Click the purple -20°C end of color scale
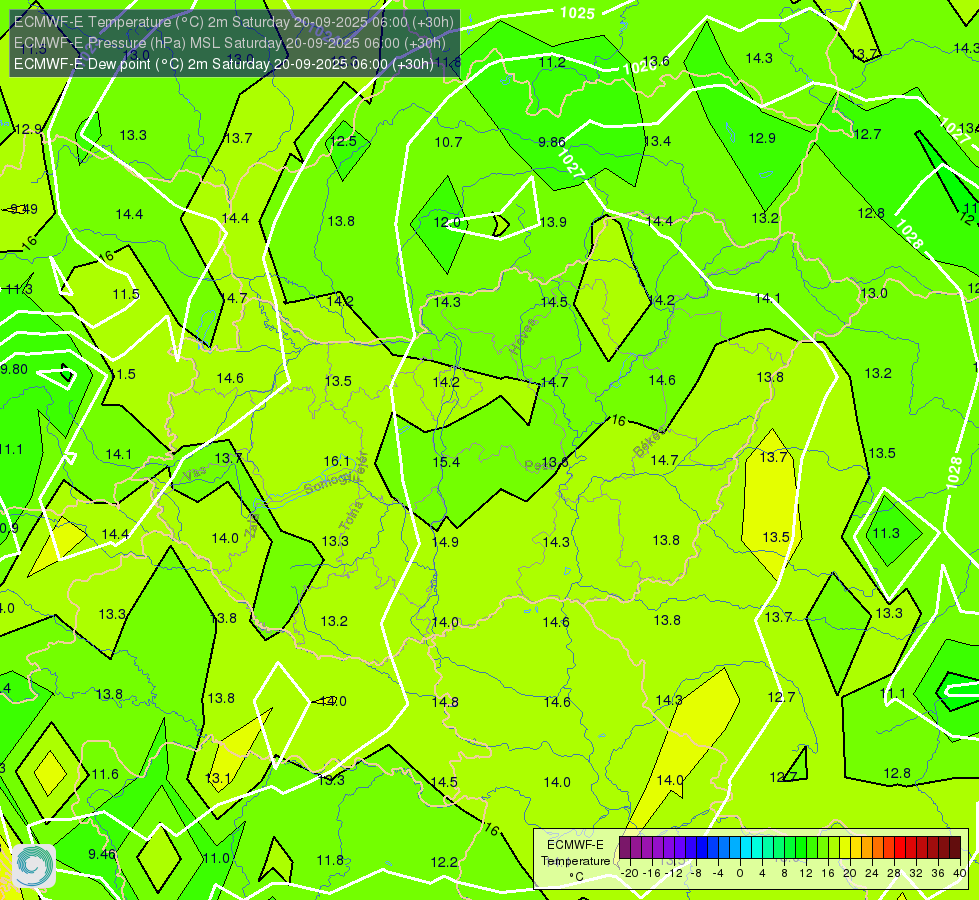The width and height of the screenshot is (979, 900). (625, 848)
